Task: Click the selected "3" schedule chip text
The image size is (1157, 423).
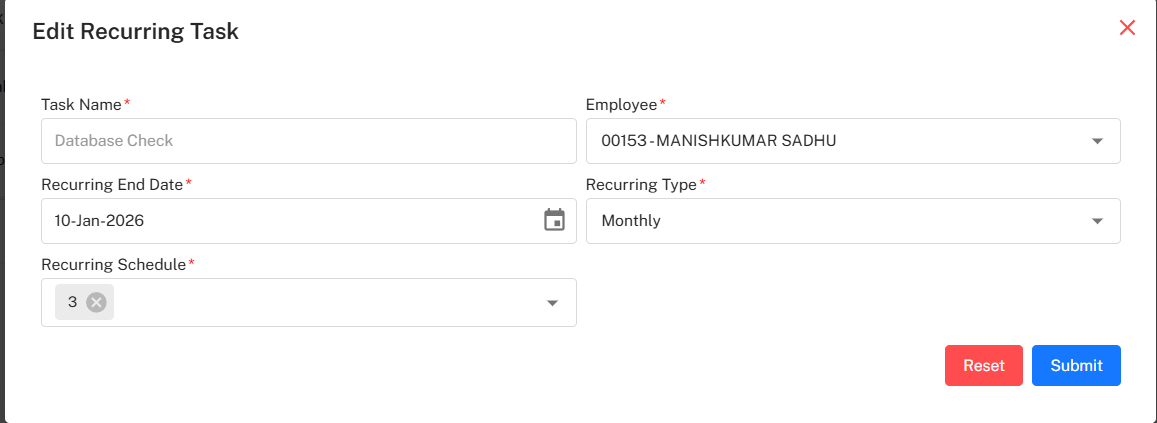Action: [72, 302]
